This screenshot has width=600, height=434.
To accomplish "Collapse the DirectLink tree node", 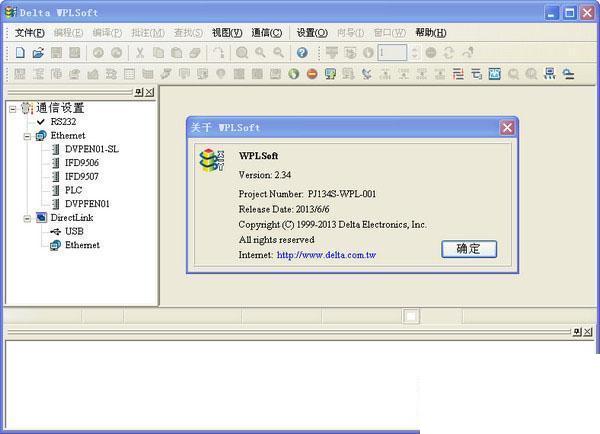I will point(27,219).
